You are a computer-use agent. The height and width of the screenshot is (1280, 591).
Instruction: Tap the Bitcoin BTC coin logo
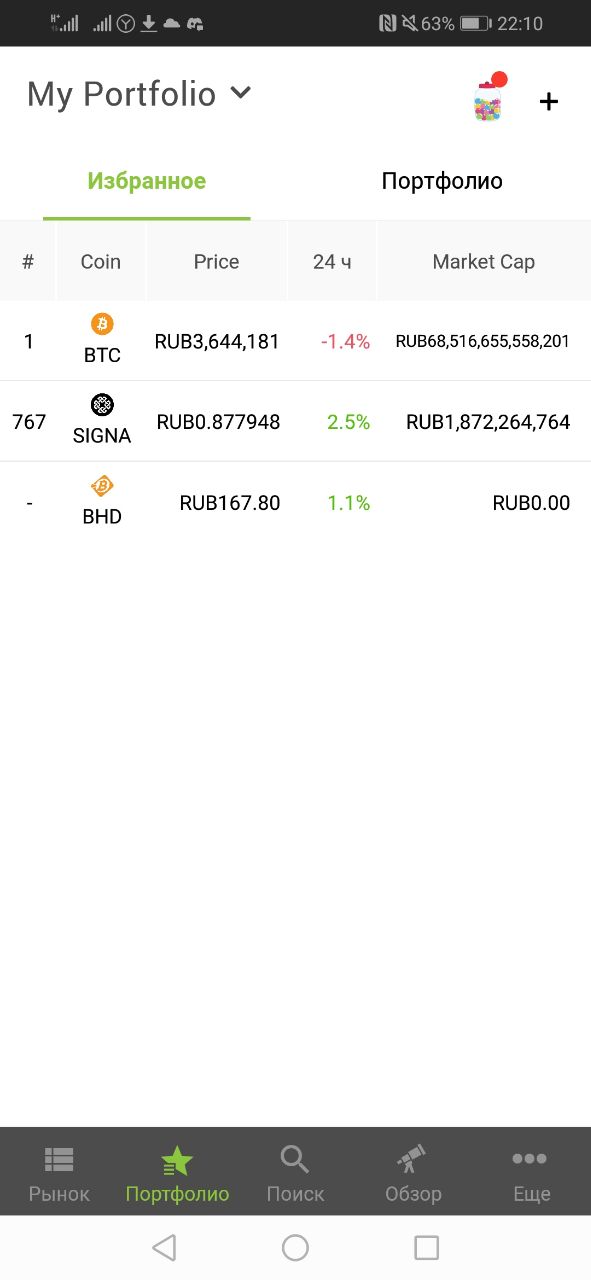point(102,323)
